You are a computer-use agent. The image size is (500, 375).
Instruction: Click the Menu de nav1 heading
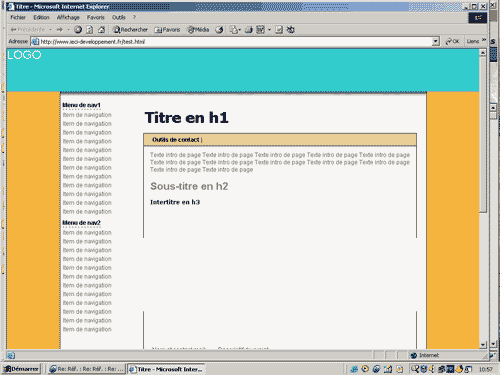coord(81,105)
